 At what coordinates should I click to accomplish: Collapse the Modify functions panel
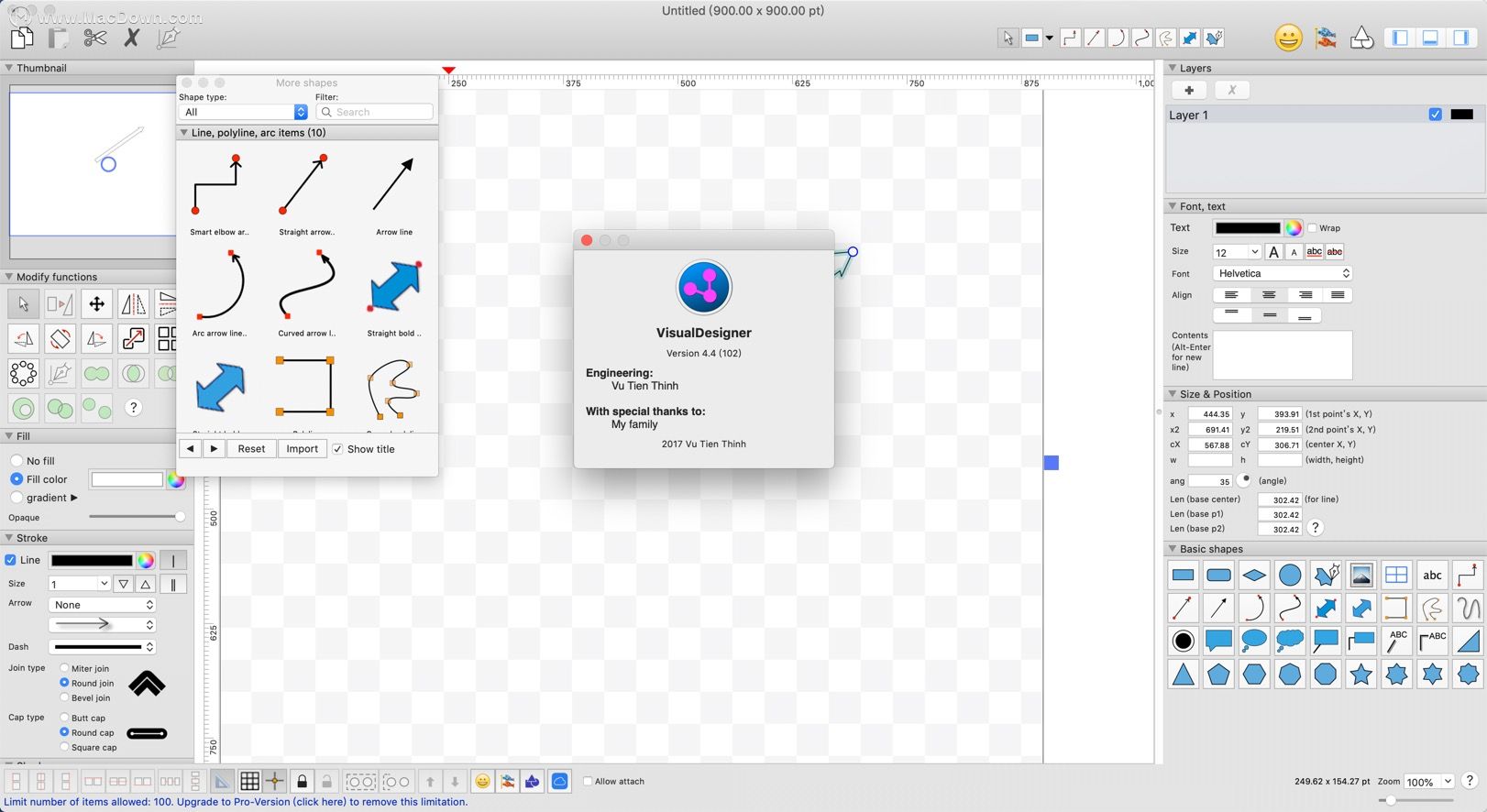coord(8,277)
